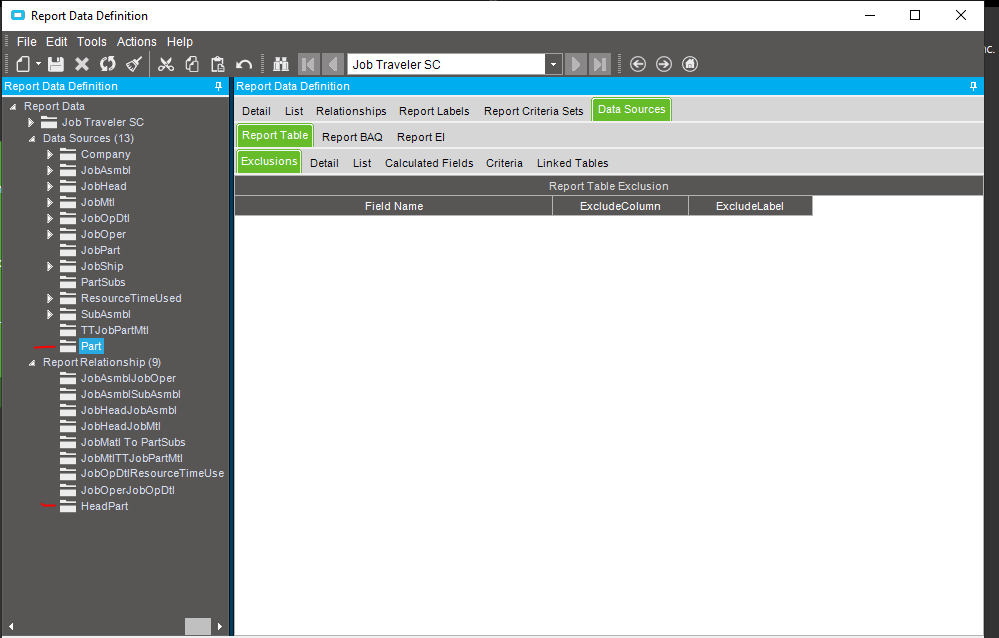The width and height of the screenshot is (999, 638).
Task: Click the Undo arrow icon
Action: pyautogui.click(x=244, y=64)
